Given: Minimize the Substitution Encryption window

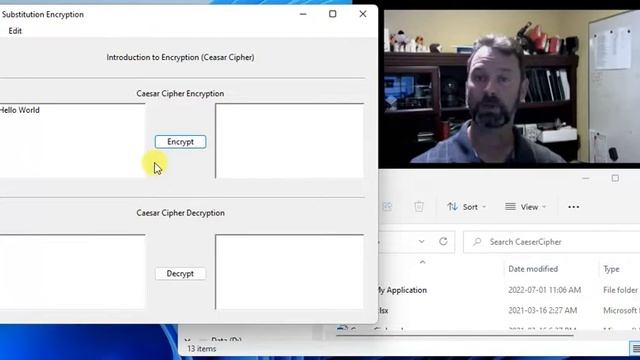Looking at the screenshot, I should point(303,14).
